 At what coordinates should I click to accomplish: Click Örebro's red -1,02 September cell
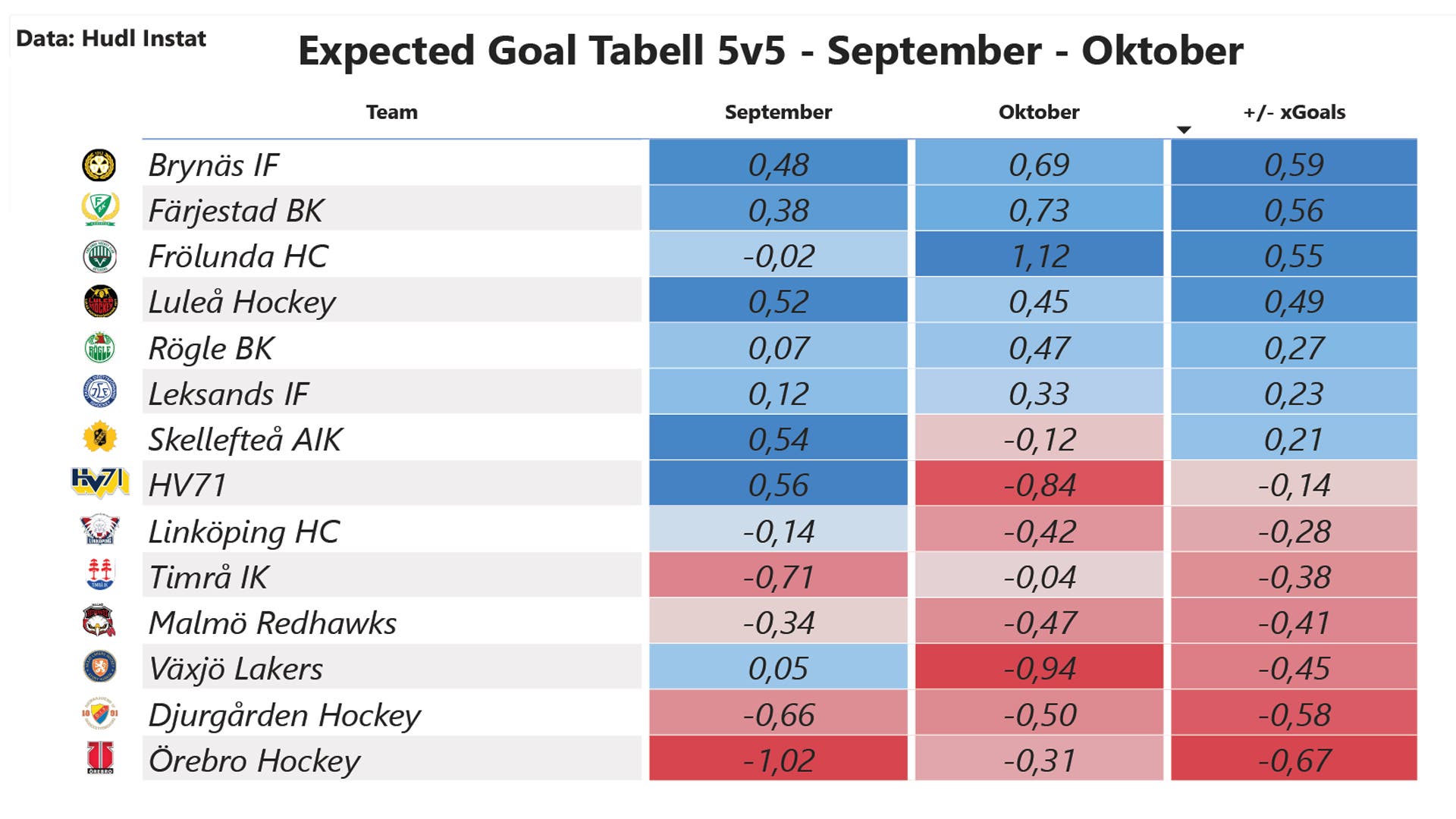[x=778, y=759]
